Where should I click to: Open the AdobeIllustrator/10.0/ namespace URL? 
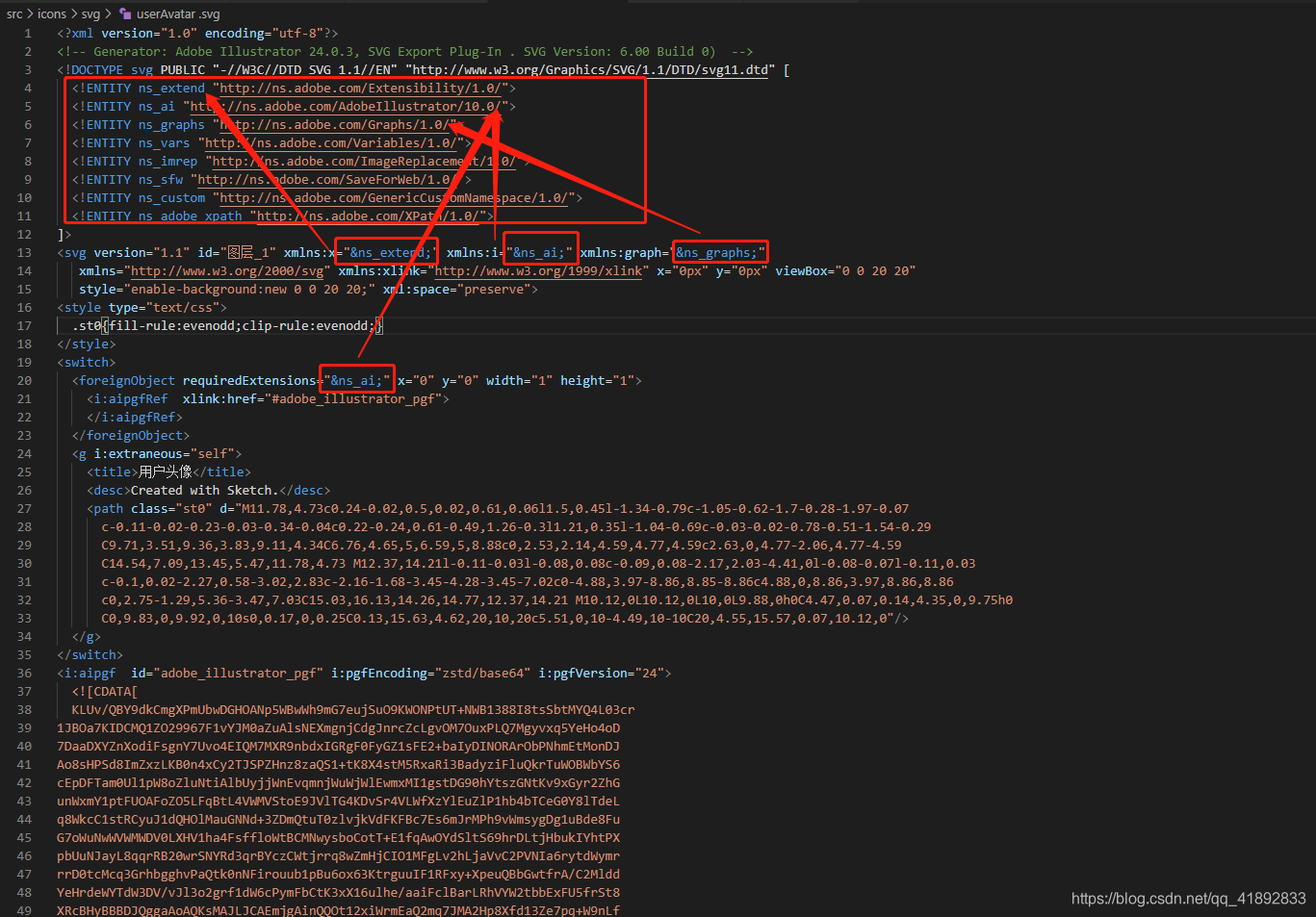345,107
